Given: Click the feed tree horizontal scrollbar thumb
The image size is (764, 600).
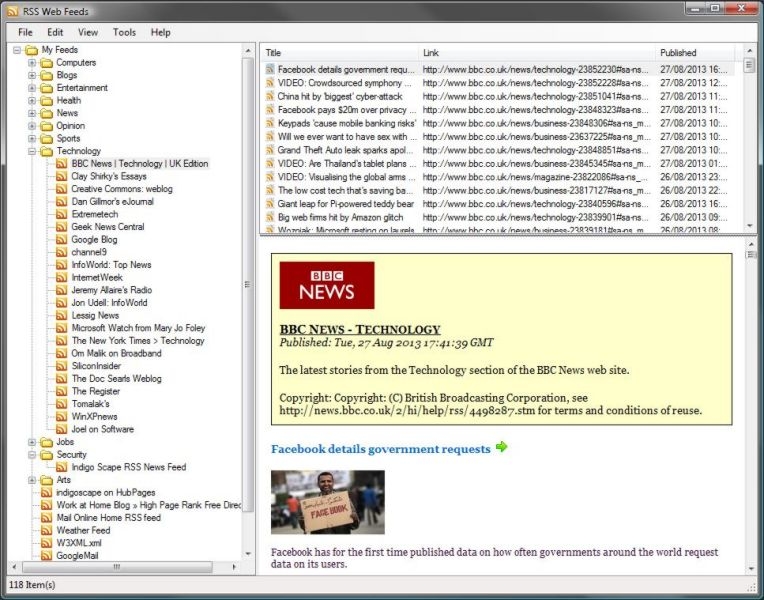Looking at the screenshot, I should 117,567.
